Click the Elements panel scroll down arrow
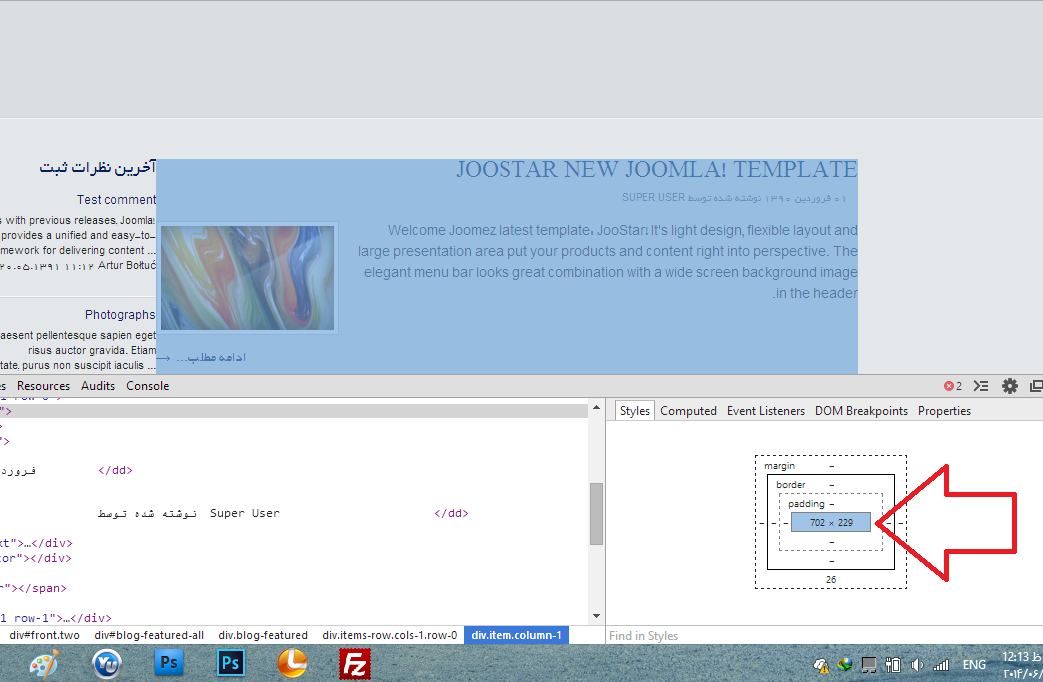 point(596,616)
